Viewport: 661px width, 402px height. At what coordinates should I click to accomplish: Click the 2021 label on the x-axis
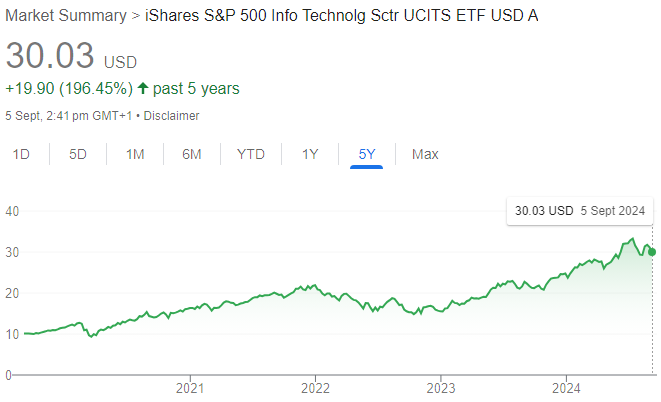click(190, 388)
